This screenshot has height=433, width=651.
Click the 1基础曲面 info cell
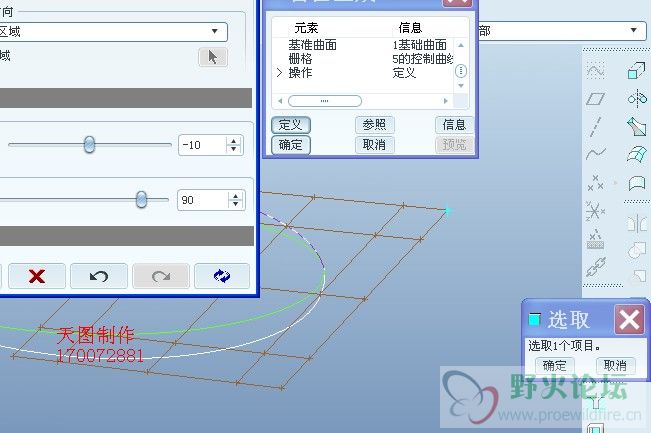[420, 45]
